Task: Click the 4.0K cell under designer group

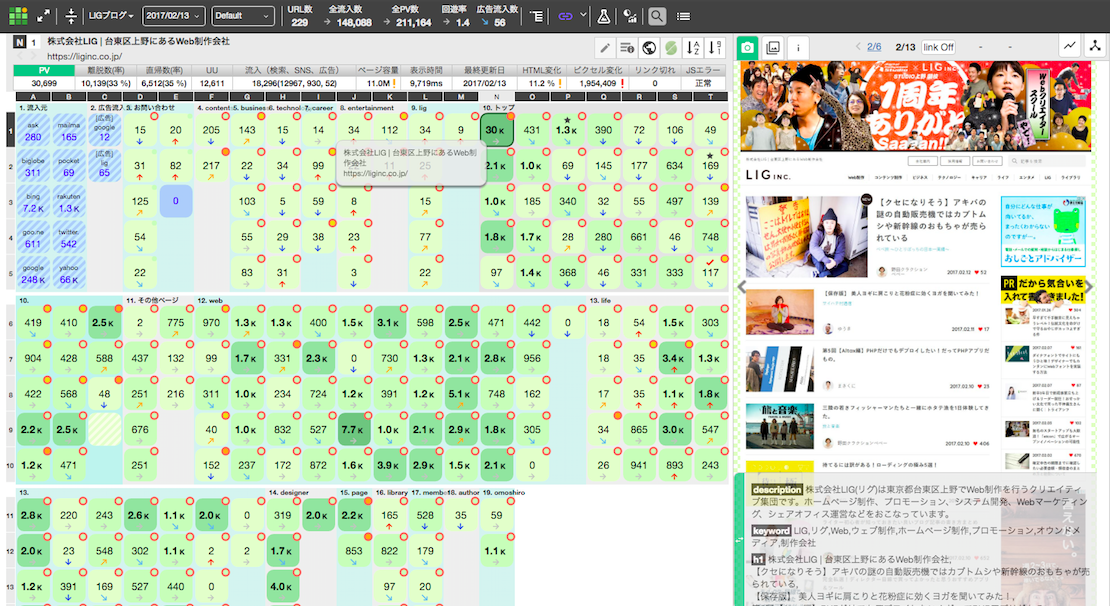Action: pyautogui.click(x=282, y=586)
